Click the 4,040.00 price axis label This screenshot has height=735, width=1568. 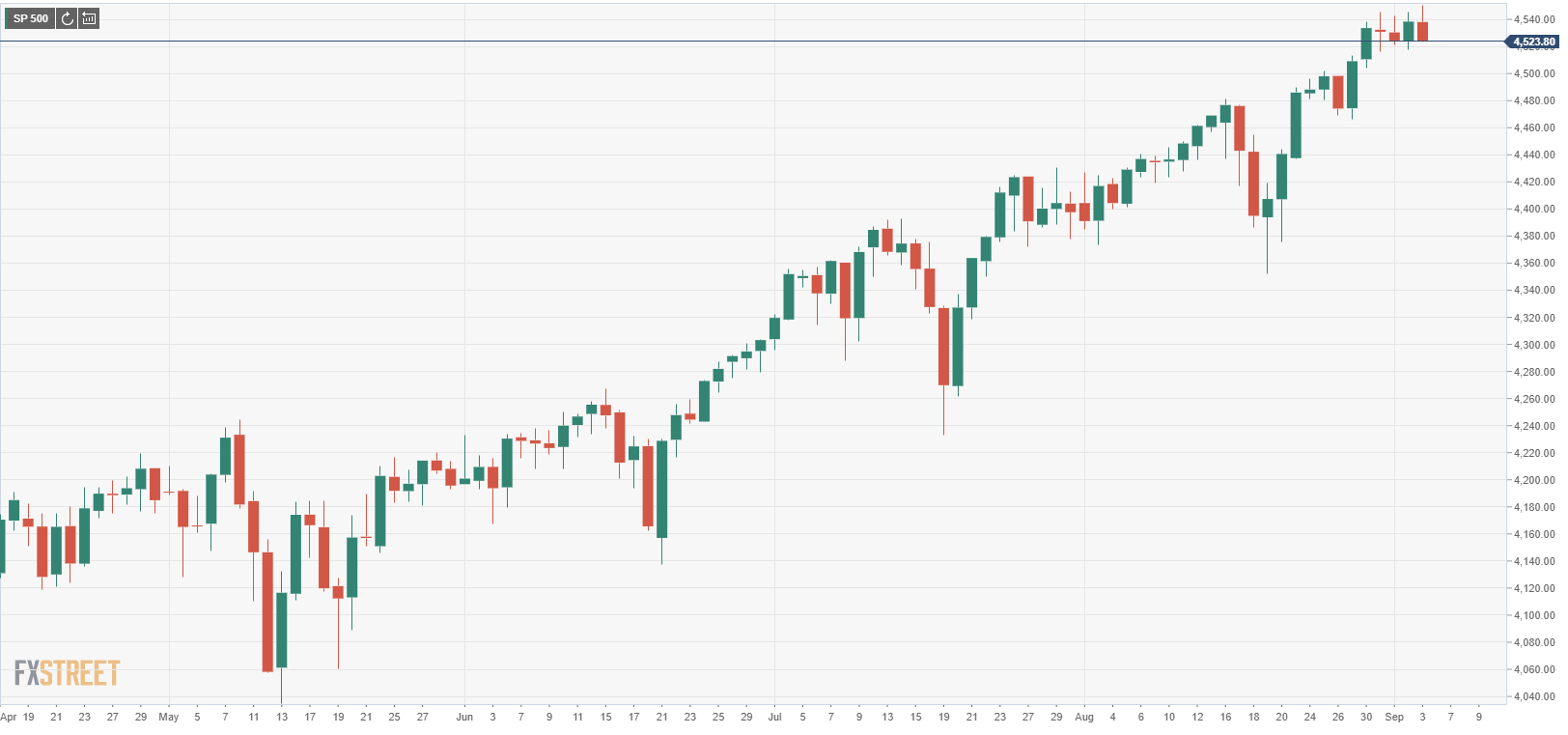(x=1534, y=696)
